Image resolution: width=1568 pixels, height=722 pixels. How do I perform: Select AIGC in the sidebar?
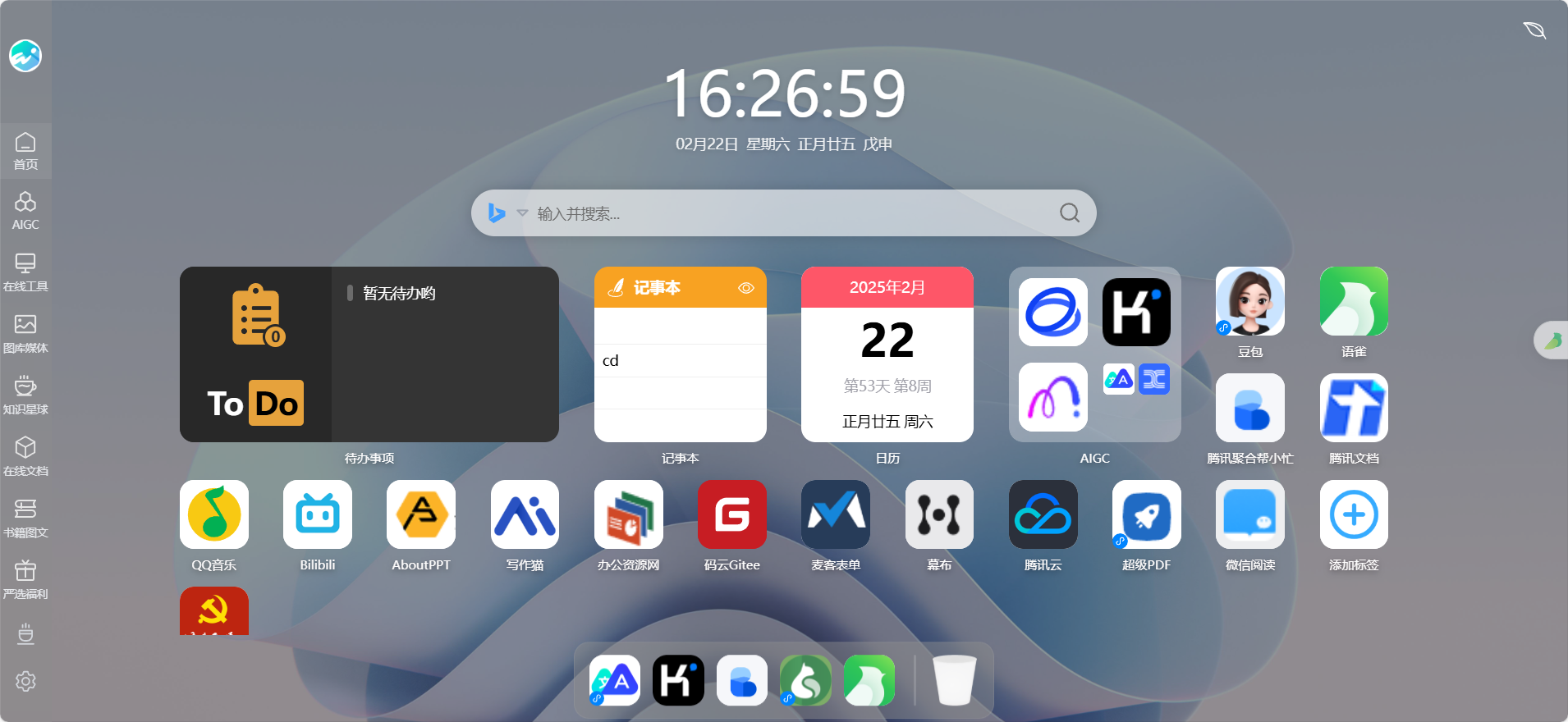tap(25, 211)
